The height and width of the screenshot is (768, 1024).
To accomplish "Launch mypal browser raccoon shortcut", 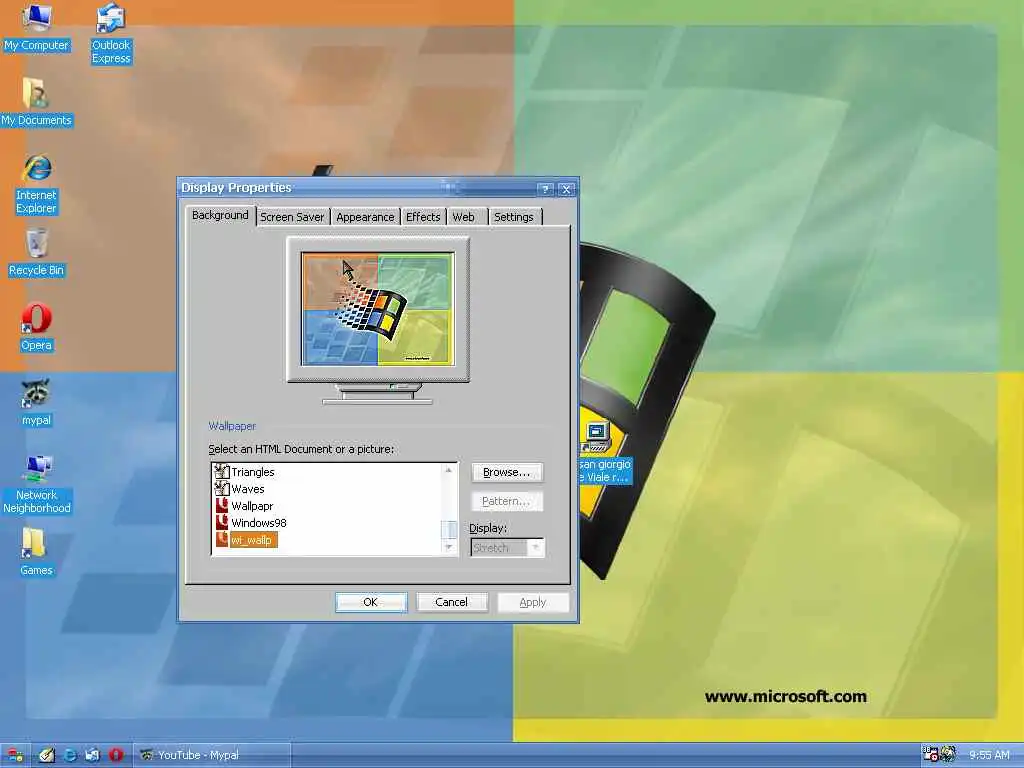I will click(x=37, y=403).
